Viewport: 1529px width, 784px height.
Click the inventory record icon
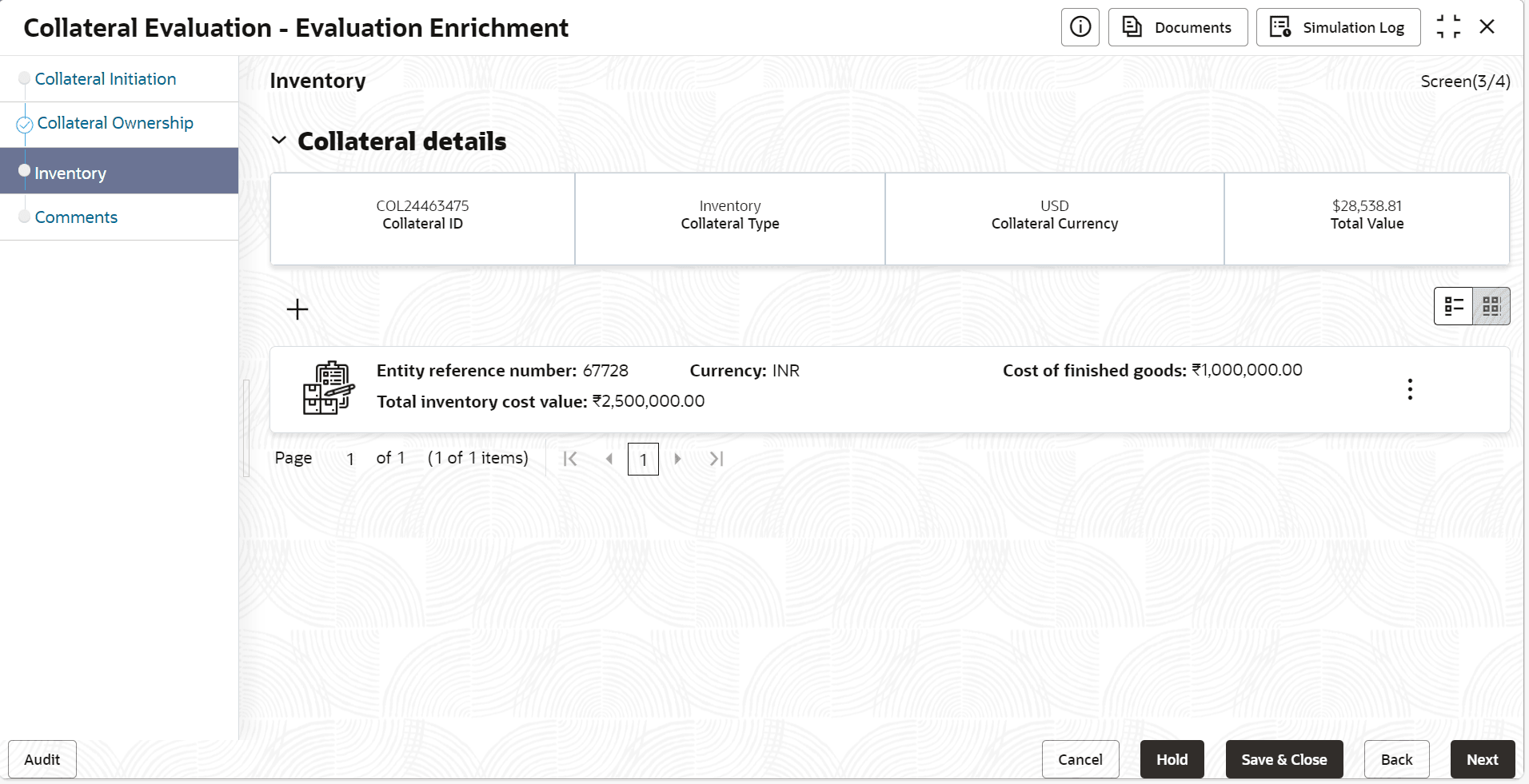[328, 388]
